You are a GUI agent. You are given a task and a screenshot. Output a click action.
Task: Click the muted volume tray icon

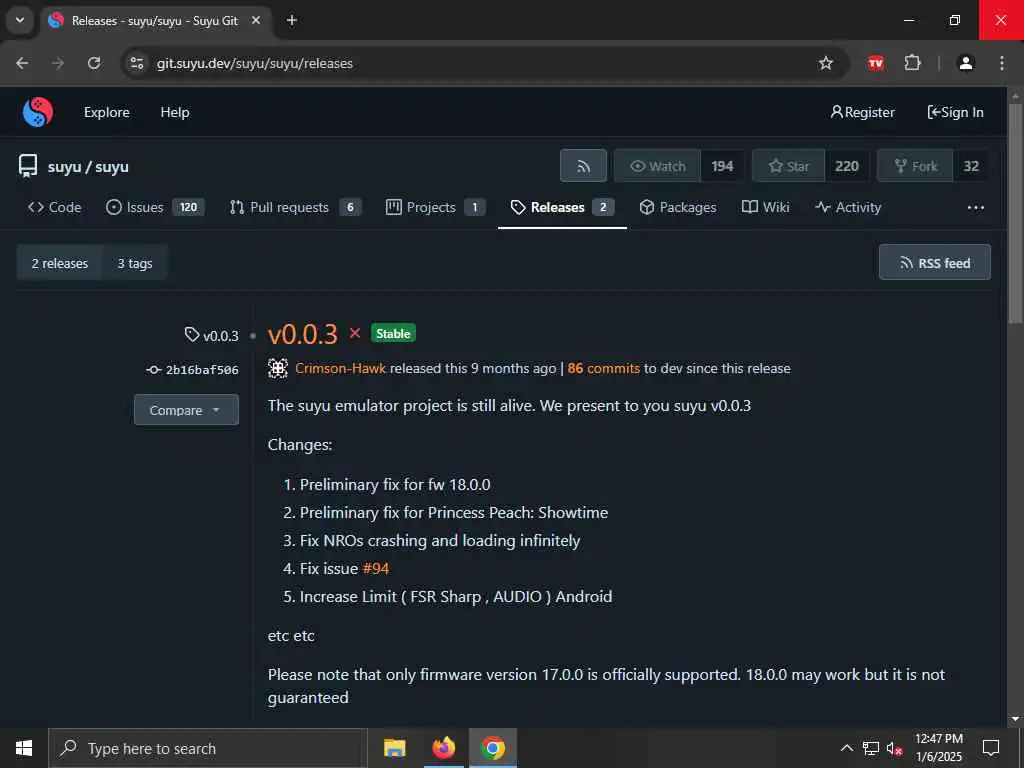coord(894,748)
